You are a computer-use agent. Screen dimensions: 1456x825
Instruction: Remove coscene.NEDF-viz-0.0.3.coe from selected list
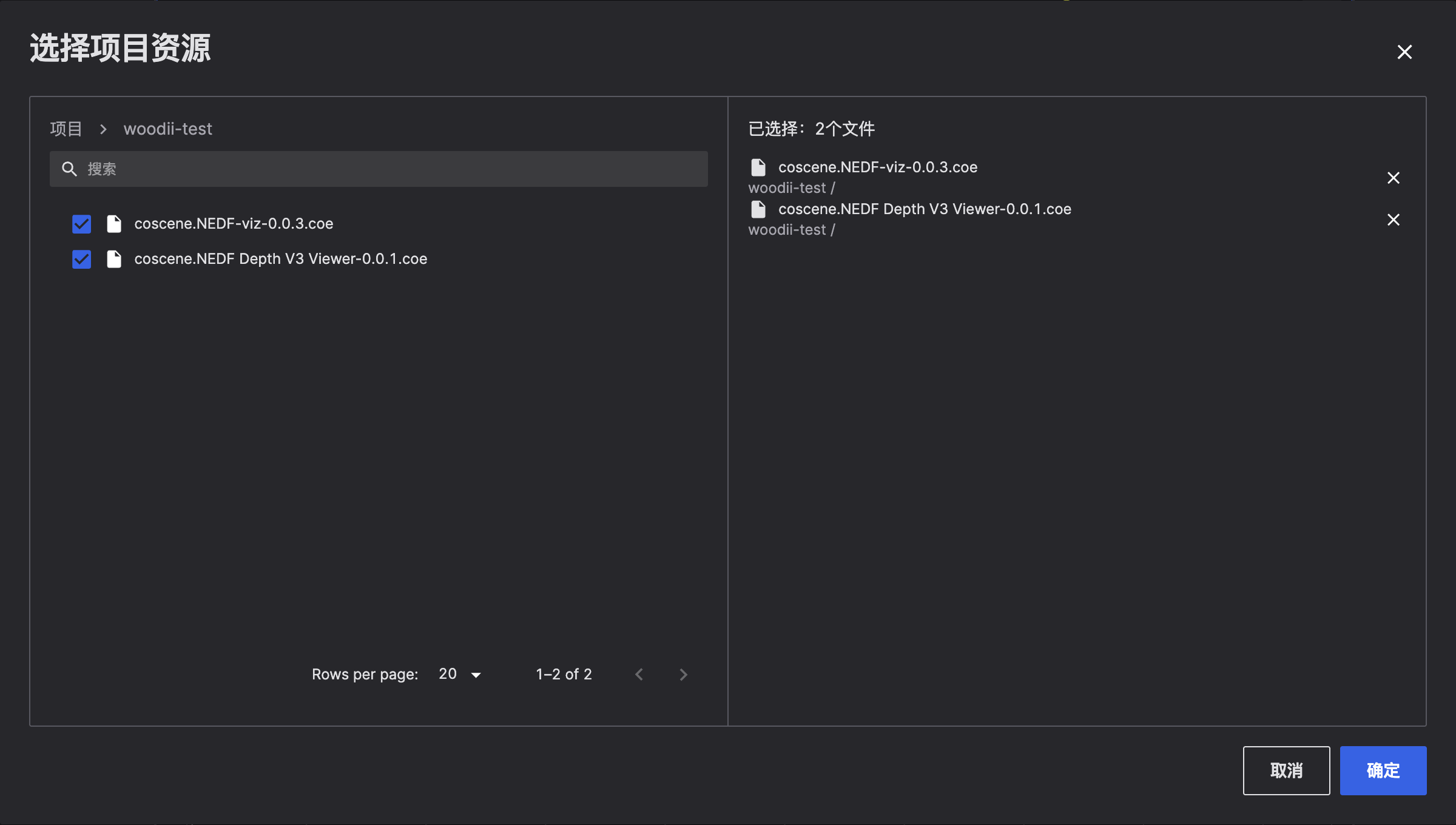pos(1394,178)
